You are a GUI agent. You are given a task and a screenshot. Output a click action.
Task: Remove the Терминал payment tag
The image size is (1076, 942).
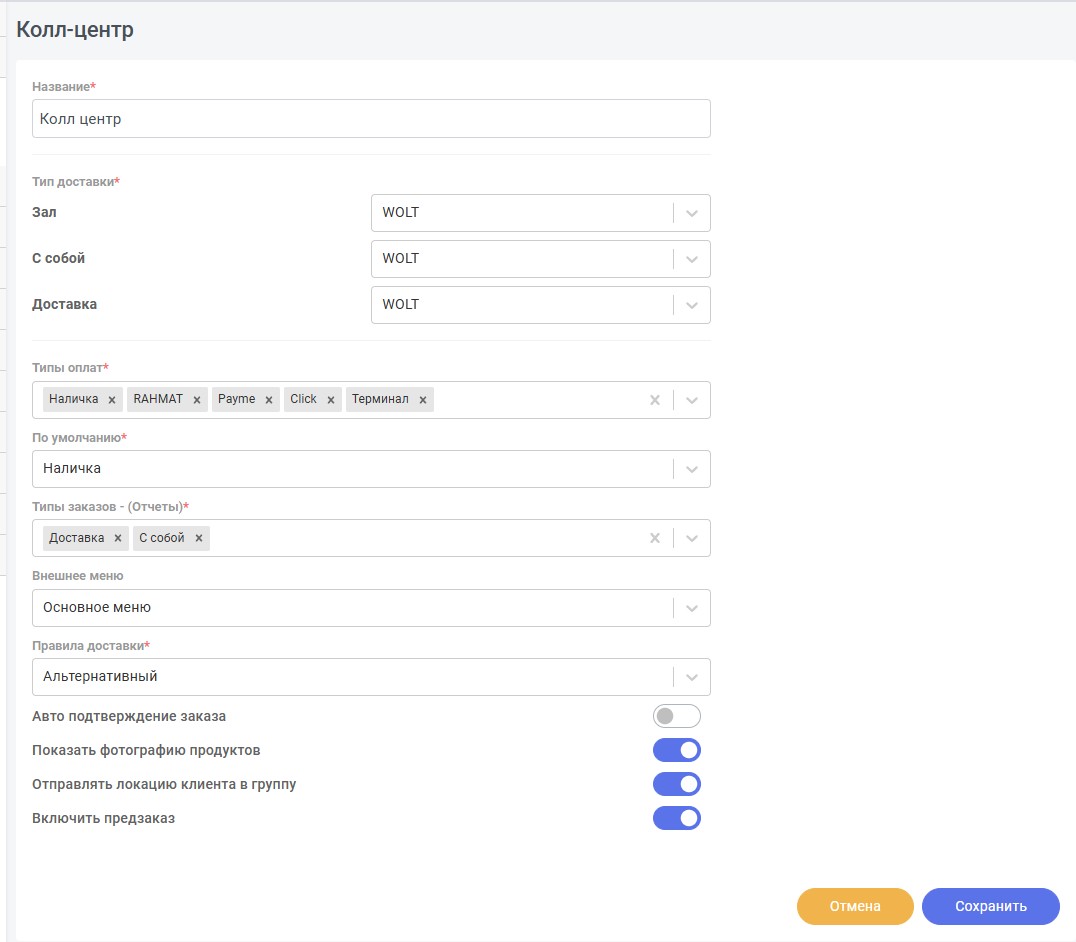click(x=423, y=400)
